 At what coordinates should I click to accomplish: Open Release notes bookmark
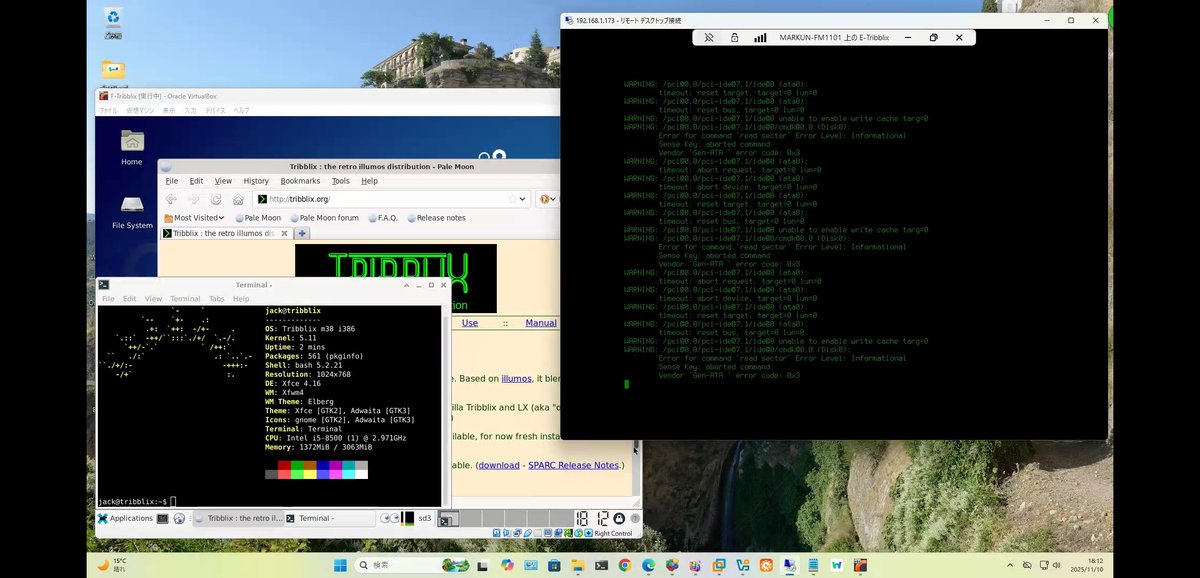[x=436, y=217]
